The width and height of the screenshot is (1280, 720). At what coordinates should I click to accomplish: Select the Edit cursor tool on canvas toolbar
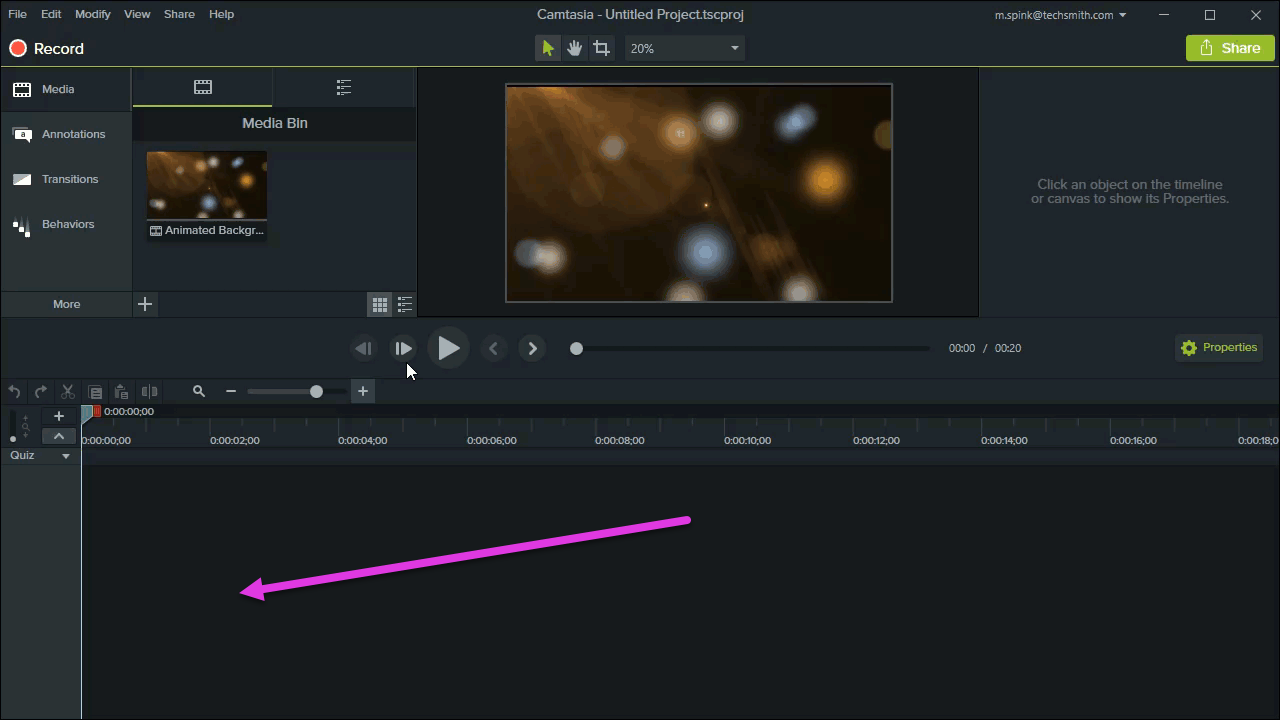[x=547, y=47]
